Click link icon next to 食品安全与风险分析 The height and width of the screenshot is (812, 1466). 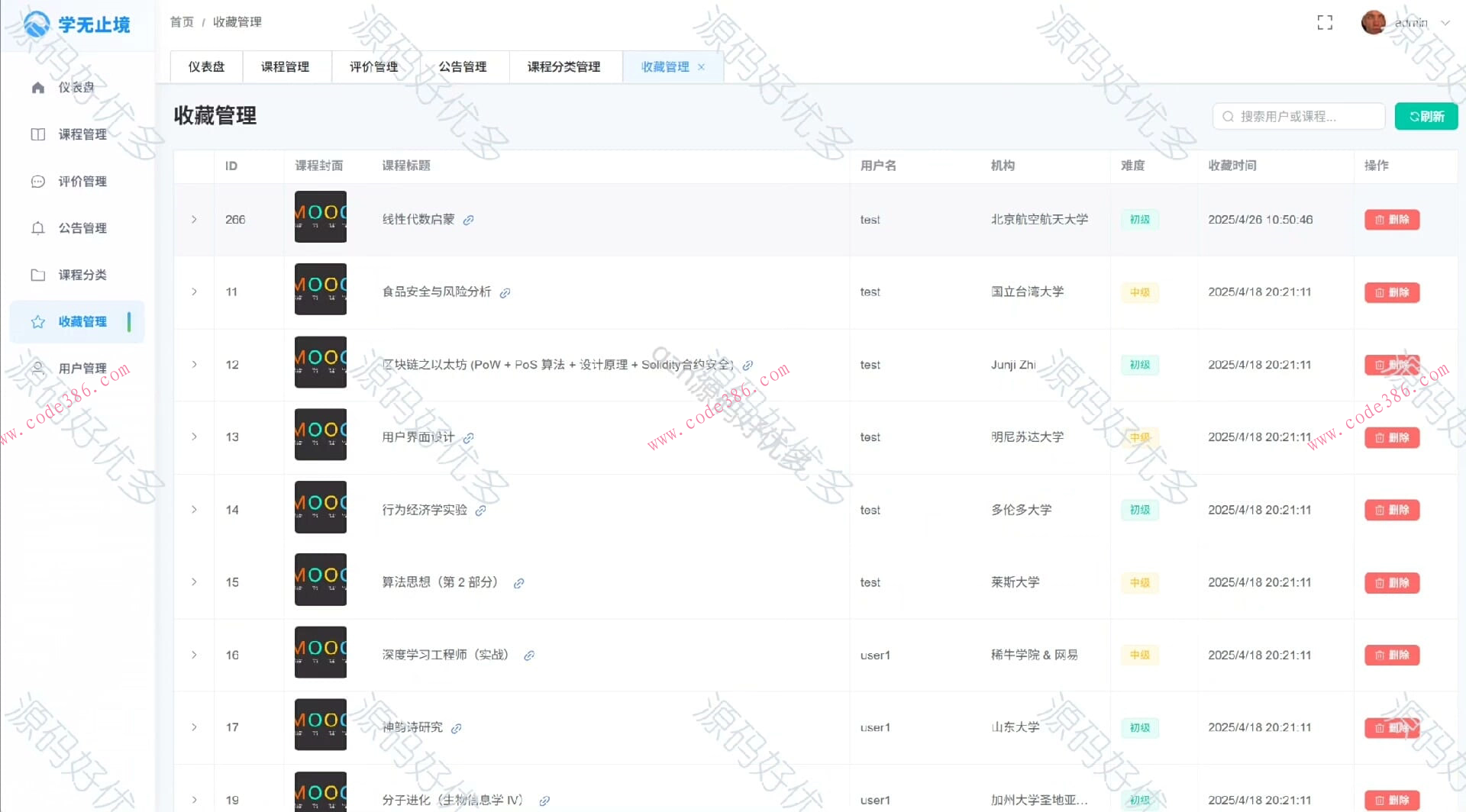(506, 292)
